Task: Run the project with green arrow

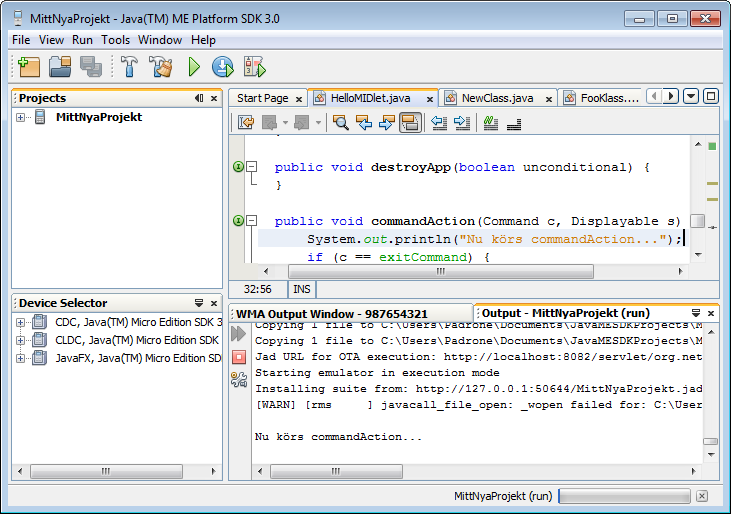Action: pos(194,67)
